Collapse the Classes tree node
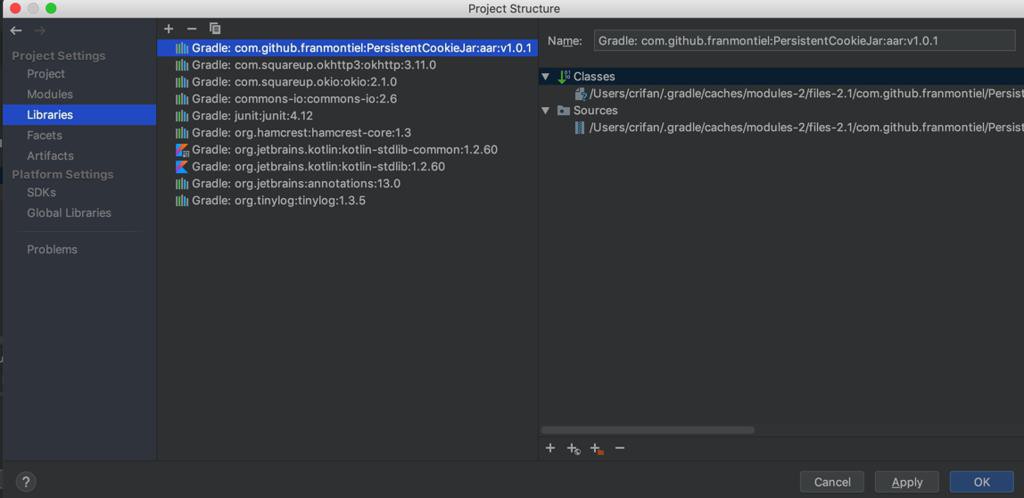This screenshot has height=498, width=1024. click(x=545, y=77)
